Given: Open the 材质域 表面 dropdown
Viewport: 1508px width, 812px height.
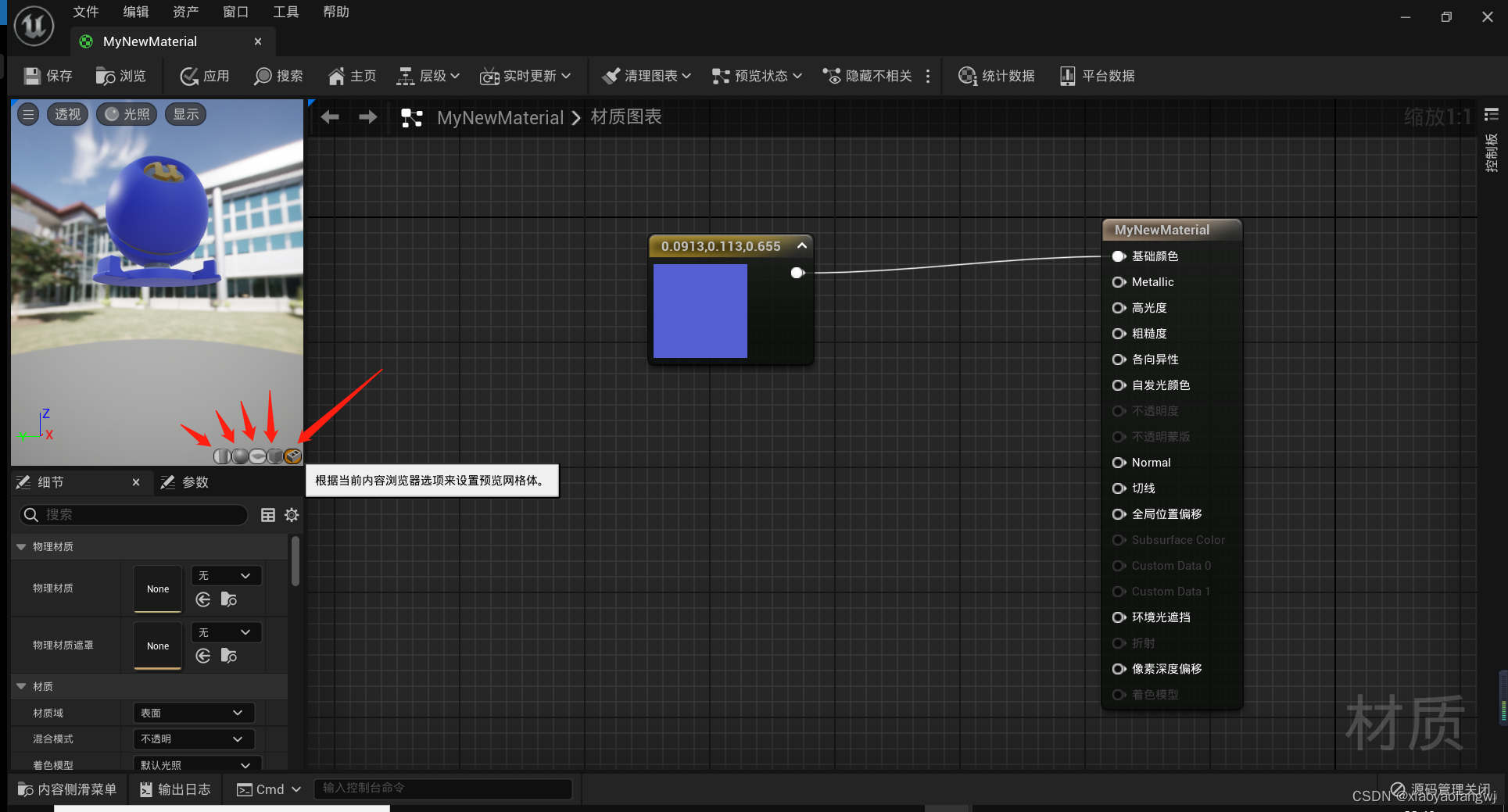Looking at the screenshot, I should 193,713.
